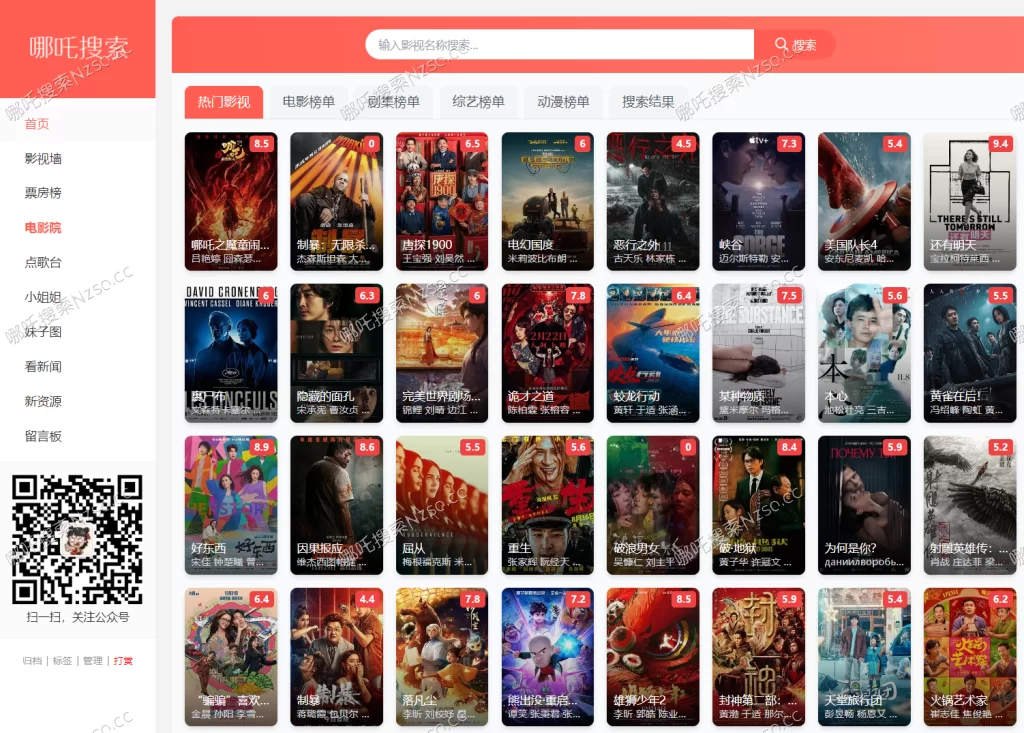This screenshot has height=733, width=1024.
Task: Select the 热门影视 tab
Action: click(223, 102)
